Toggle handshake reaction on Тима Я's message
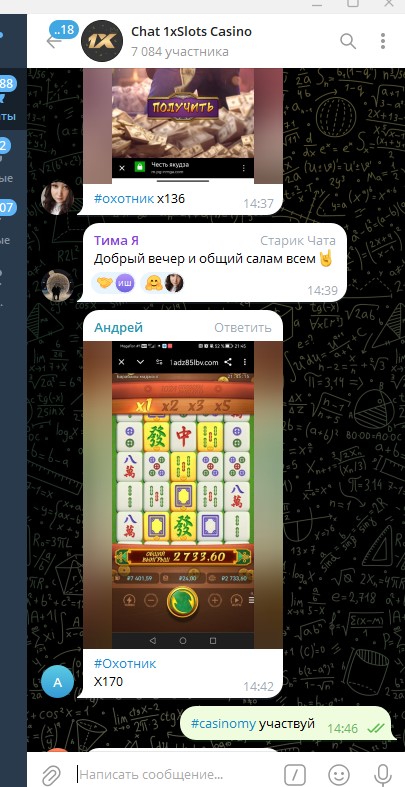Image resolution: width=405 pixels, height=787 pixels. click(113, 284)
